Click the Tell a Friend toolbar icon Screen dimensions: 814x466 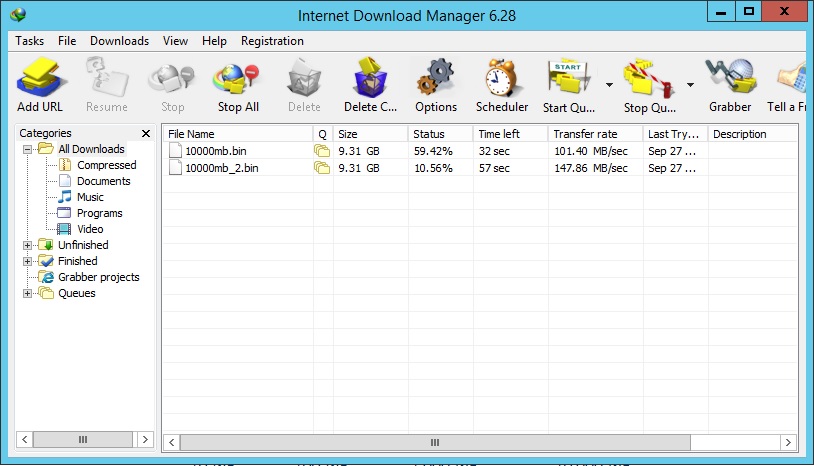(792, 78)
